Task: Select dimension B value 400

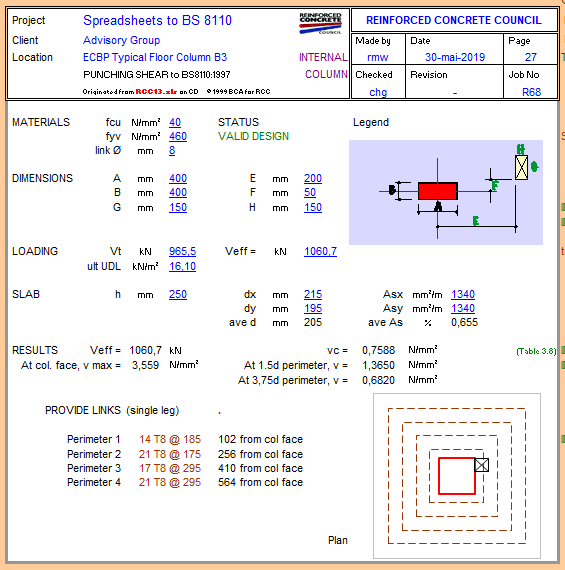Action: 178,192
